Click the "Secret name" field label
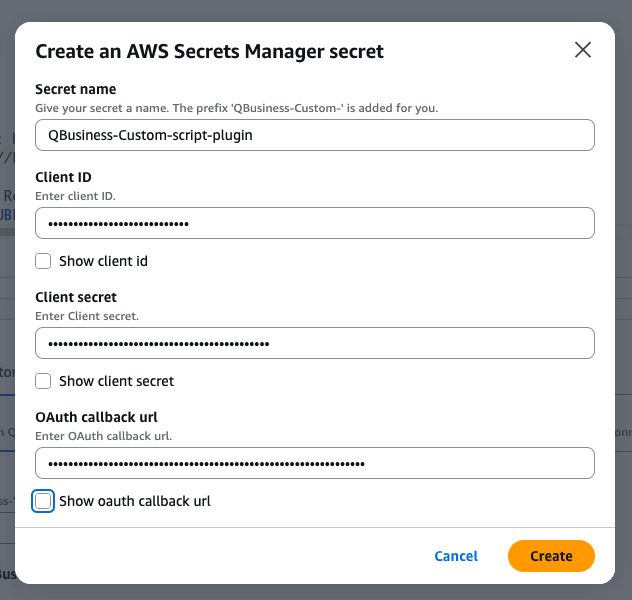Screen dimensions: 632x600 point(76,89)
